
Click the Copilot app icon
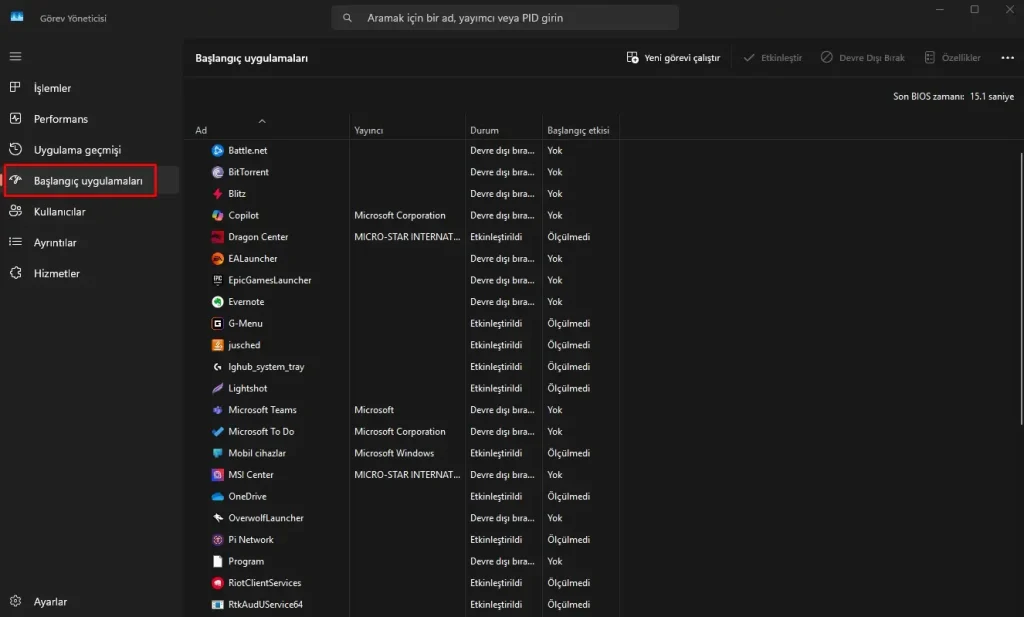pyautogui.click(x=217, y=215)
